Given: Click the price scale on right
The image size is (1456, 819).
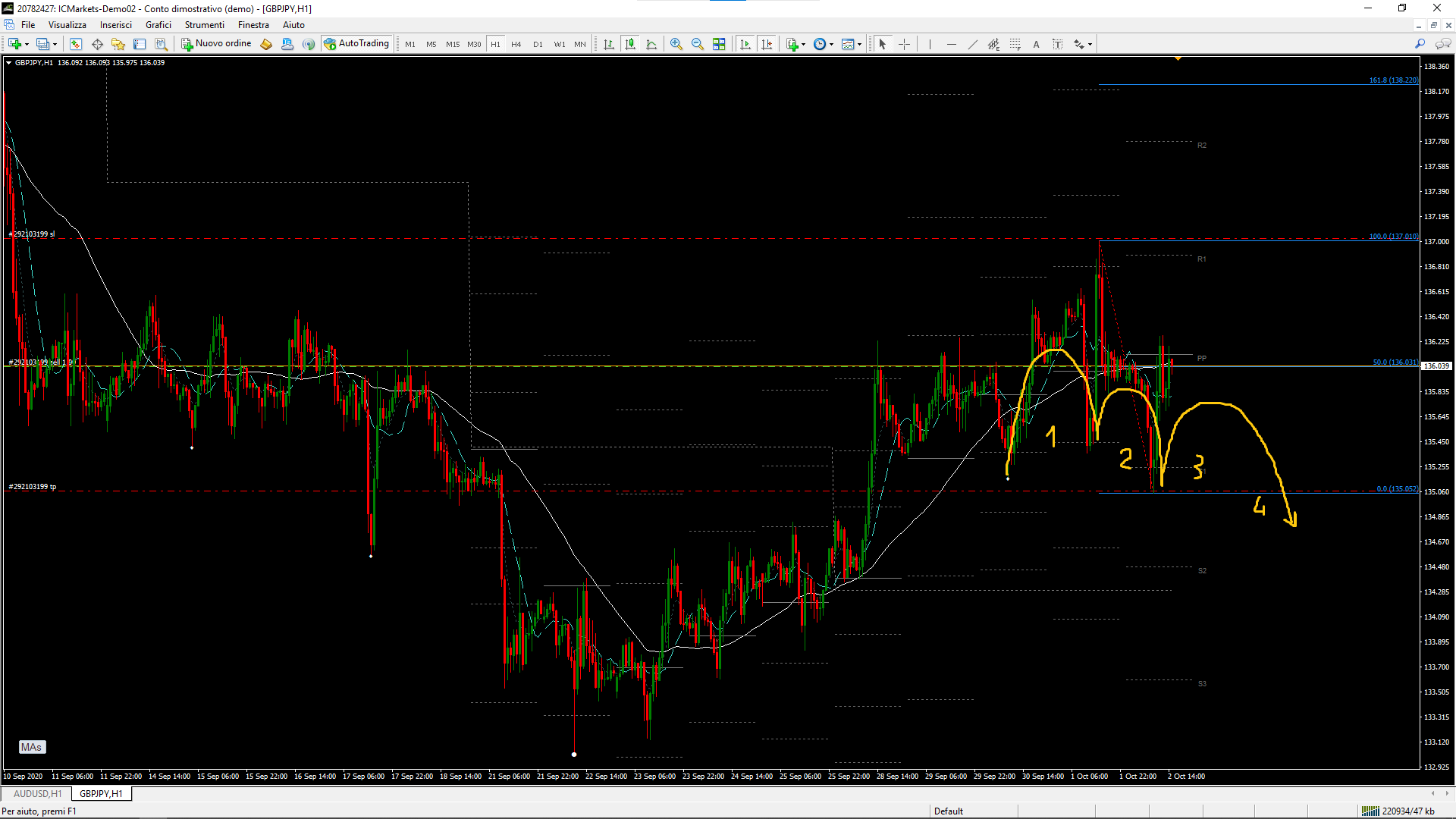Looking at the screenshot, I should pyautogui.click(x=1438, y=413).
